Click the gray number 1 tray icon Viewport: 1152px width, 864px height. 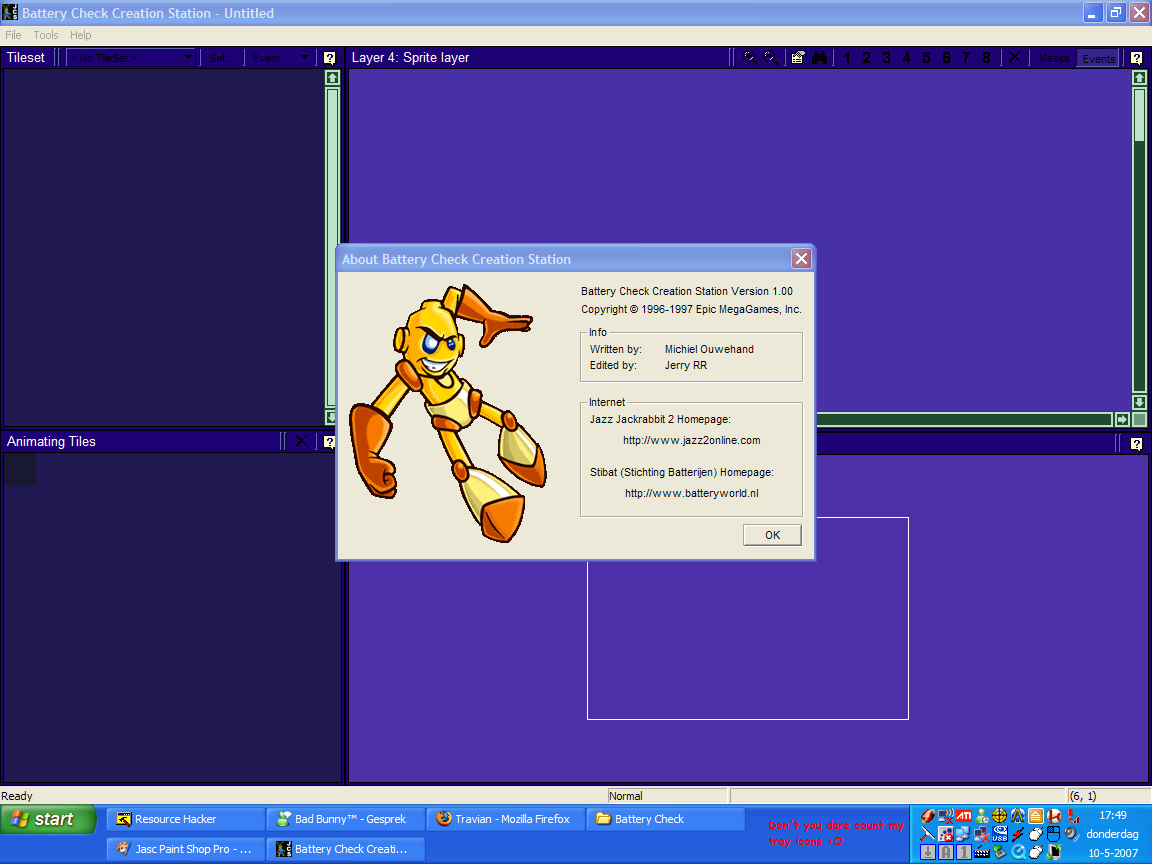(964, 852)
